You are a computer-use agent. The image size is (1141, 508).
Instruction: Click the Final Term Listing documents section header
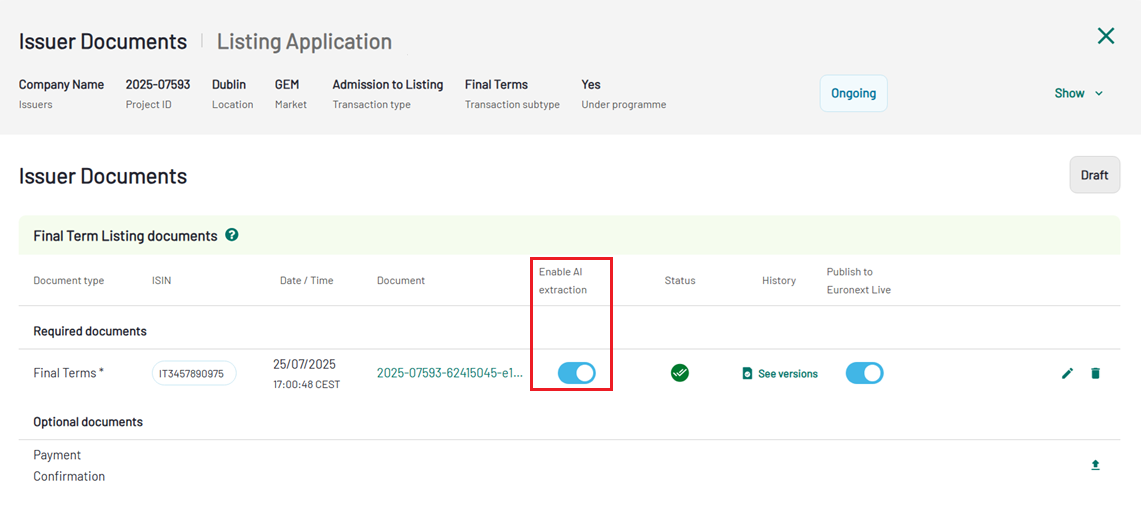[x=125, y=236]
